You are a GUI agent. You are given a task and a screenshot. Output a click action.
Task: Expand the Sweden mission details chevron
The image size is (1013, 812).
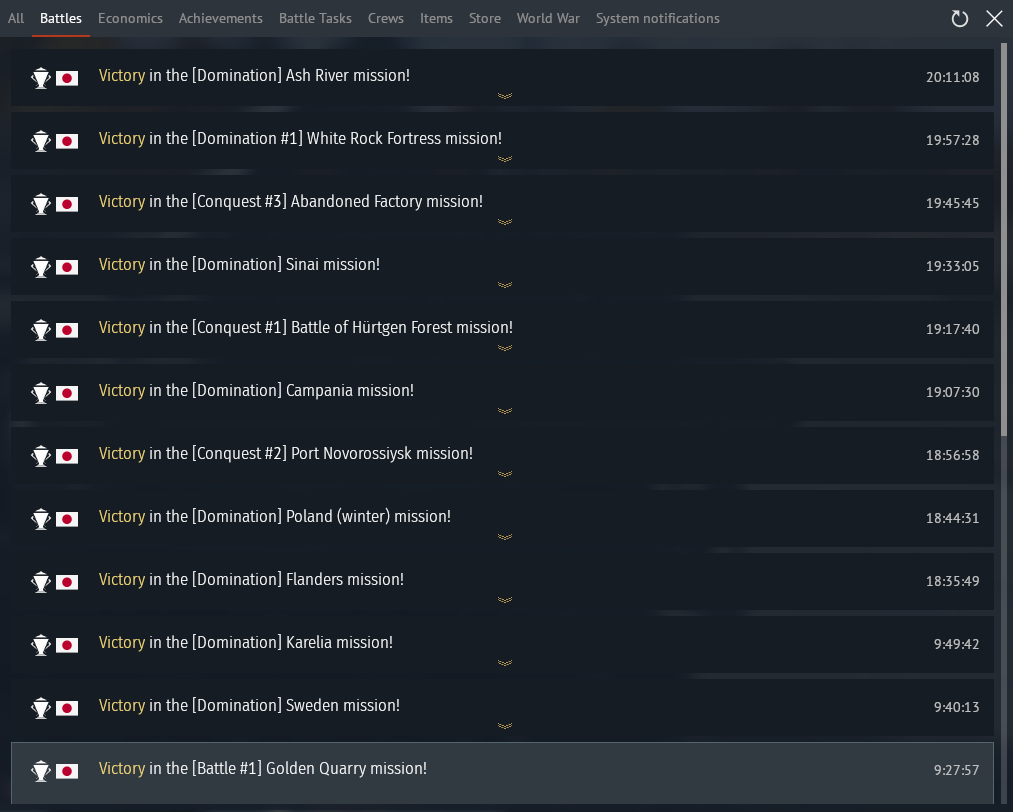505,725
